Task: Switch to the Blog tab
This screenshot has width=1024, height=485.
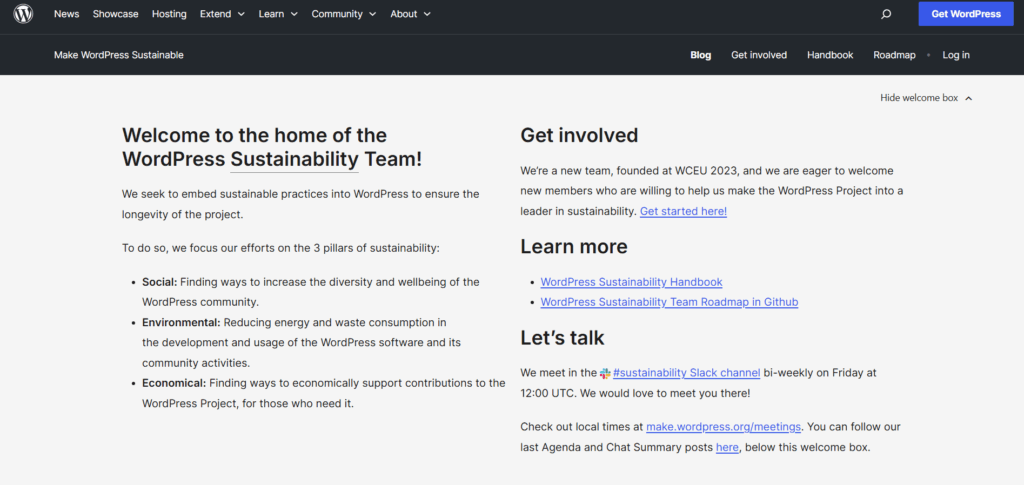Action: 701,55
